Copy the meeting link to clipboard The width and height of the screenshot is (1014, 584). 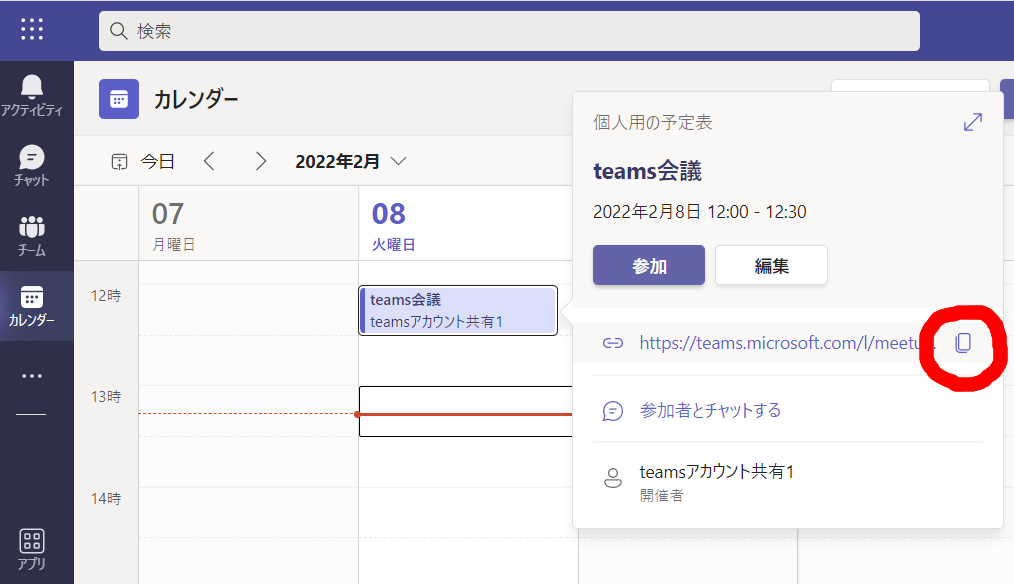[963, 343]
